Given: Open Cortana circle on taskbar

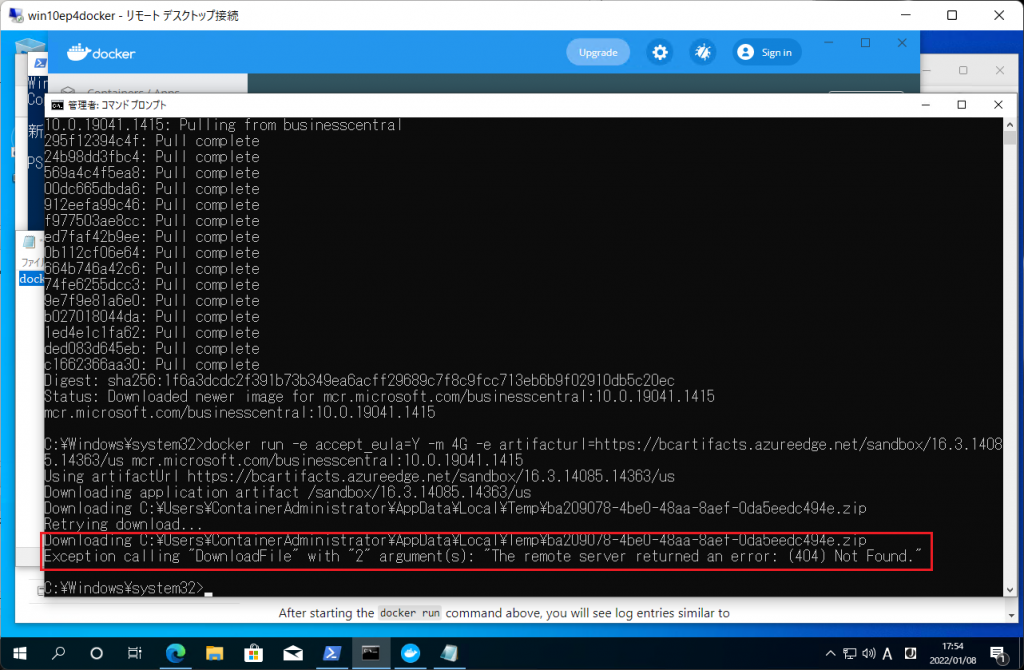Looking at the screenshot, I should [97, 653].
